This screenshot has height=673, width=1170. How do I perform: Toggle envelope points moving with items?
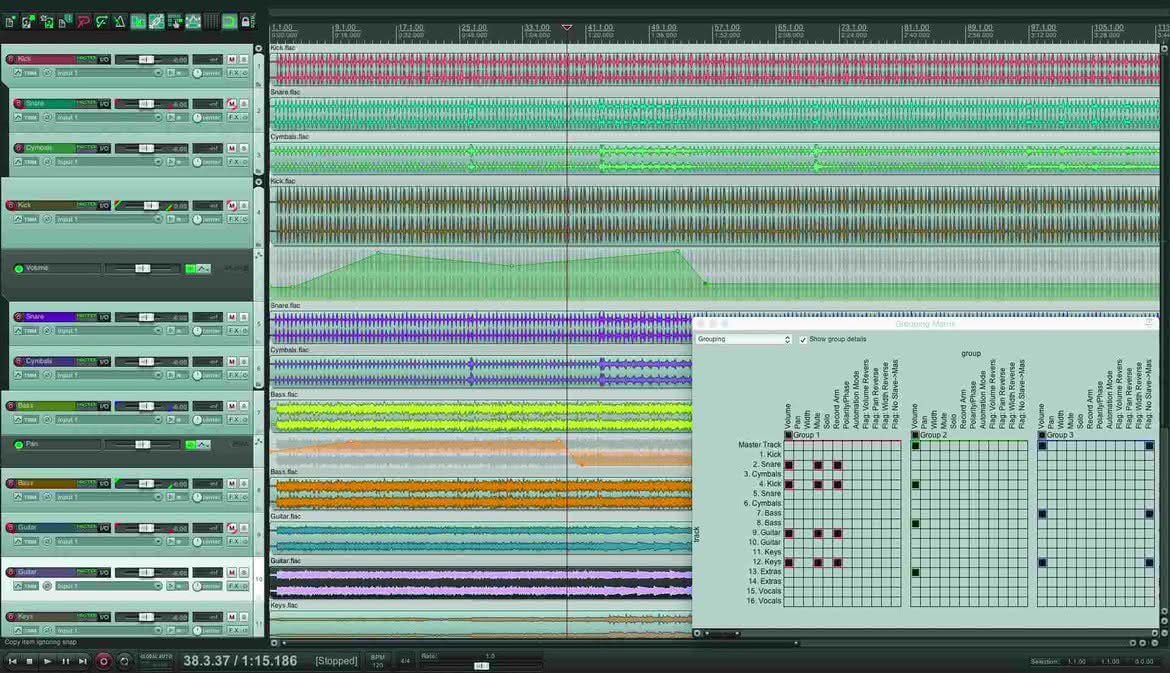193,22
